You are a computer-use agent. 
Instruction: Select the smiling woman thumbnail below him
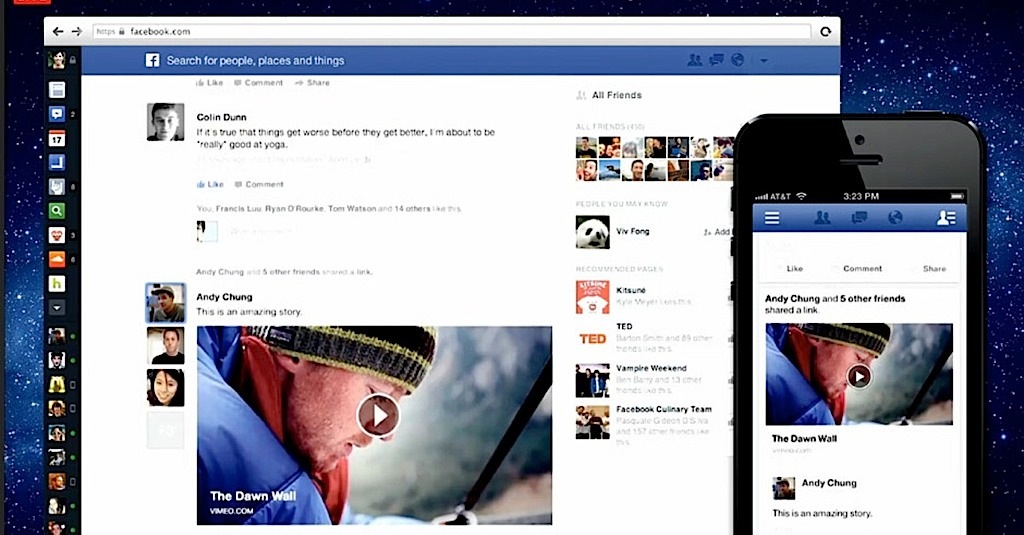tap(165, 388)
